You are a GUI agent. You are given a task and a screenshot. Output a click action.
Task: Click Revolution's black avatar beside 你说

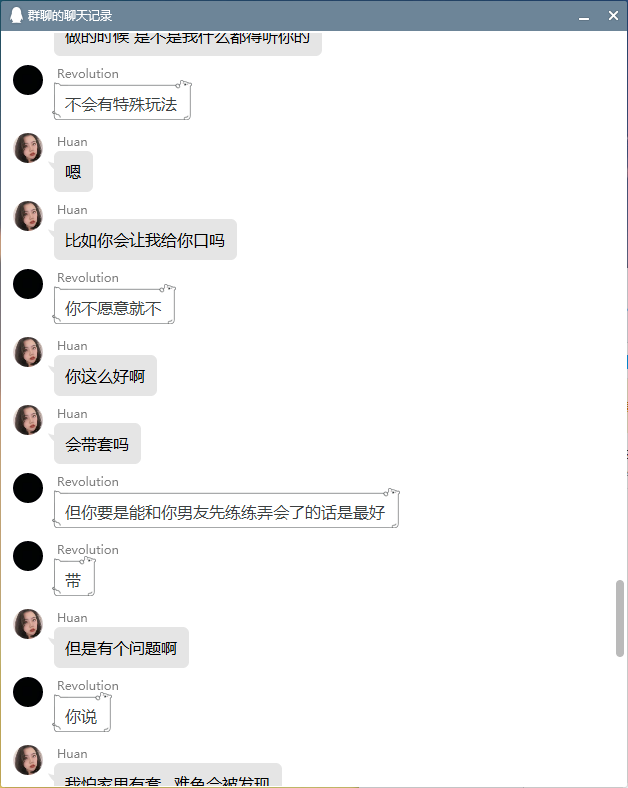[x=28, y=692]
